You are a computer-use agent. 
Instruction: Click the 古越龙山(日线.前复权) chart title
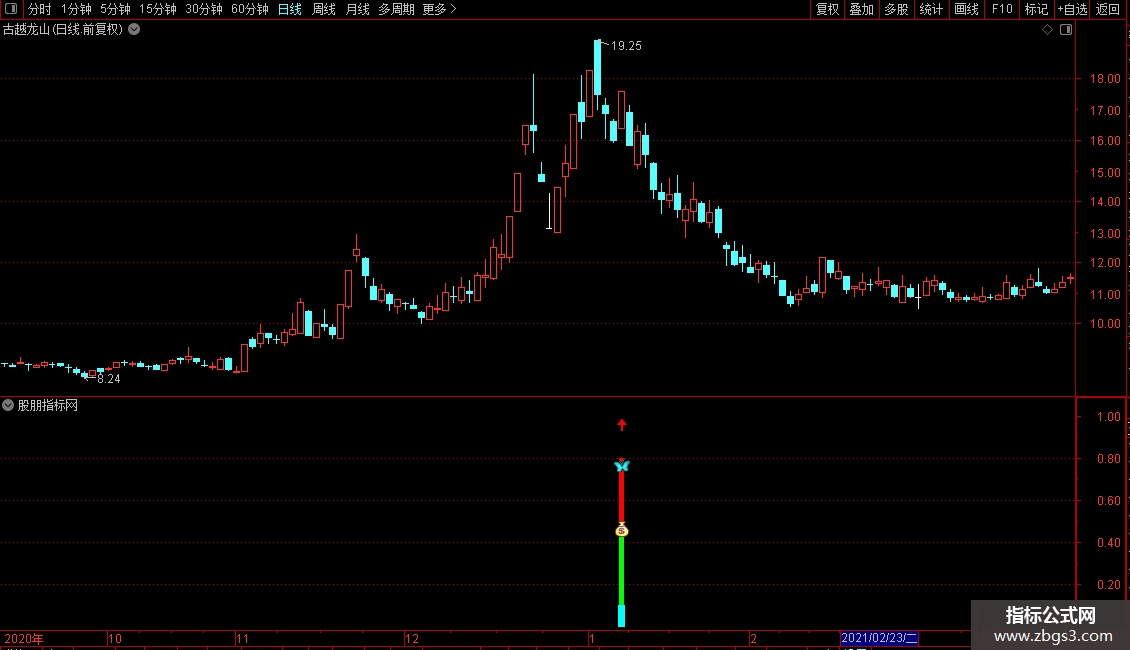pos(63,30)
